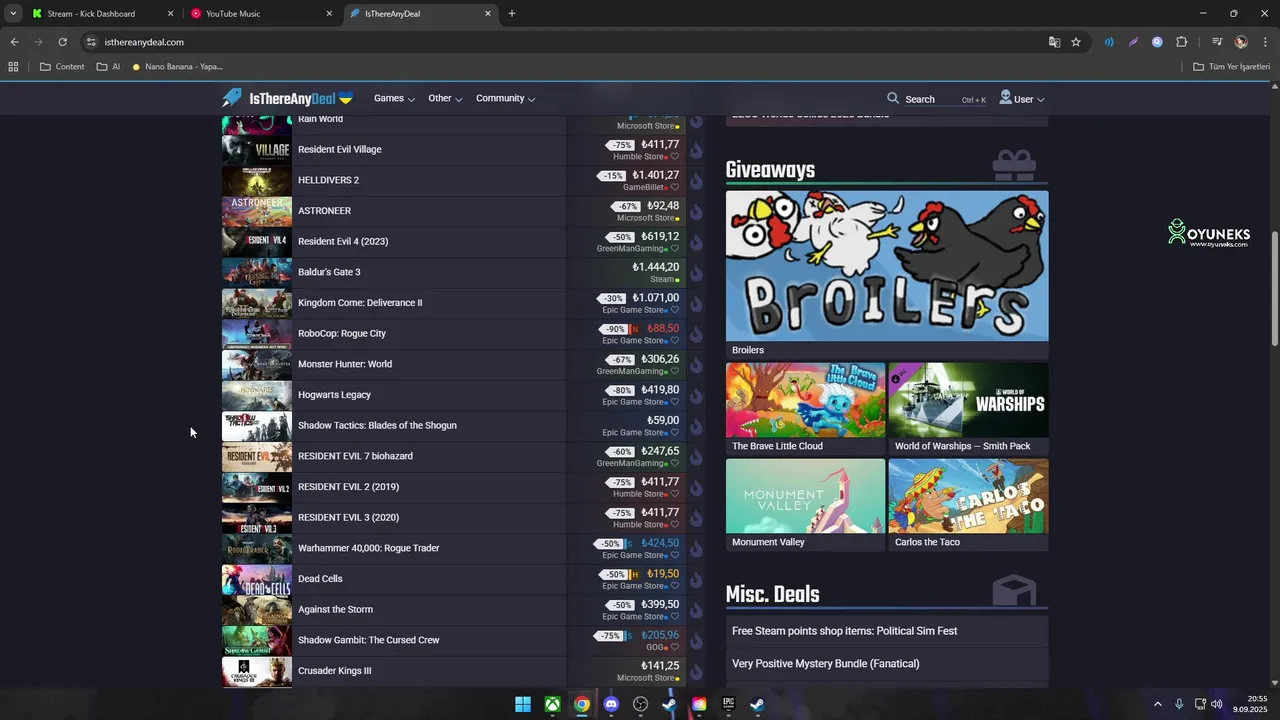Expand the Other dropdown menu

coord(445,98)
